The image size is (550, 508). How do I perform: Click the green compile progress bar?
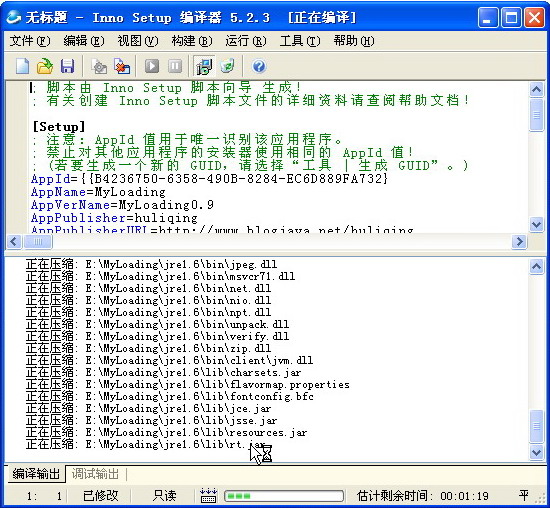click(284, 496)
